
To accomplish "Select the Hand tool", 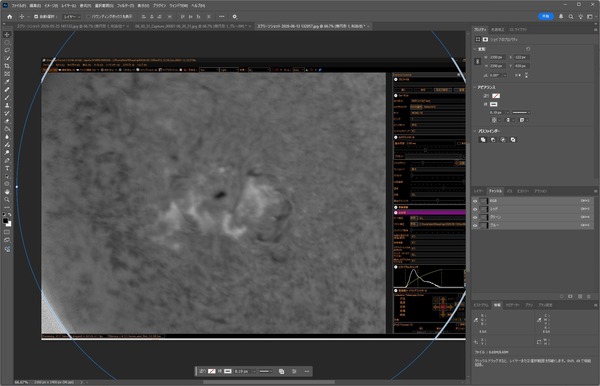I will [x=7, y=192].
